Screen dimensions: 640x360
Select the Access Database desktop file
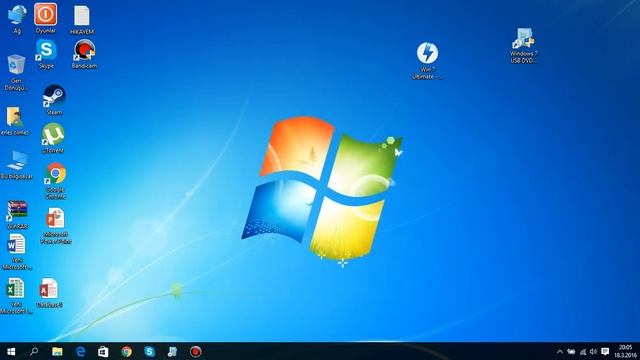(49, 293)
